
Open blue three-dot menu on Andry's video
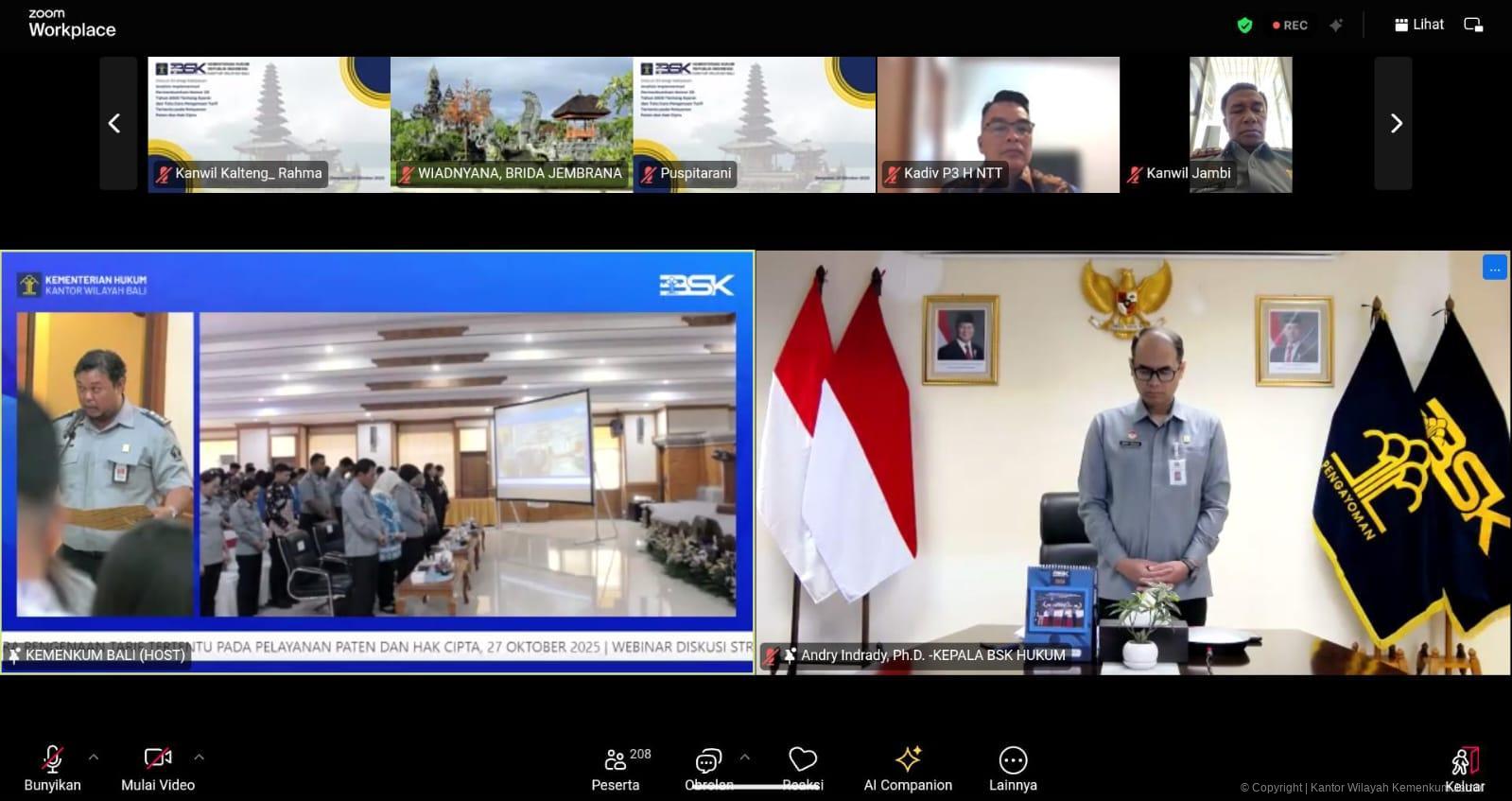coord(1494,269)
